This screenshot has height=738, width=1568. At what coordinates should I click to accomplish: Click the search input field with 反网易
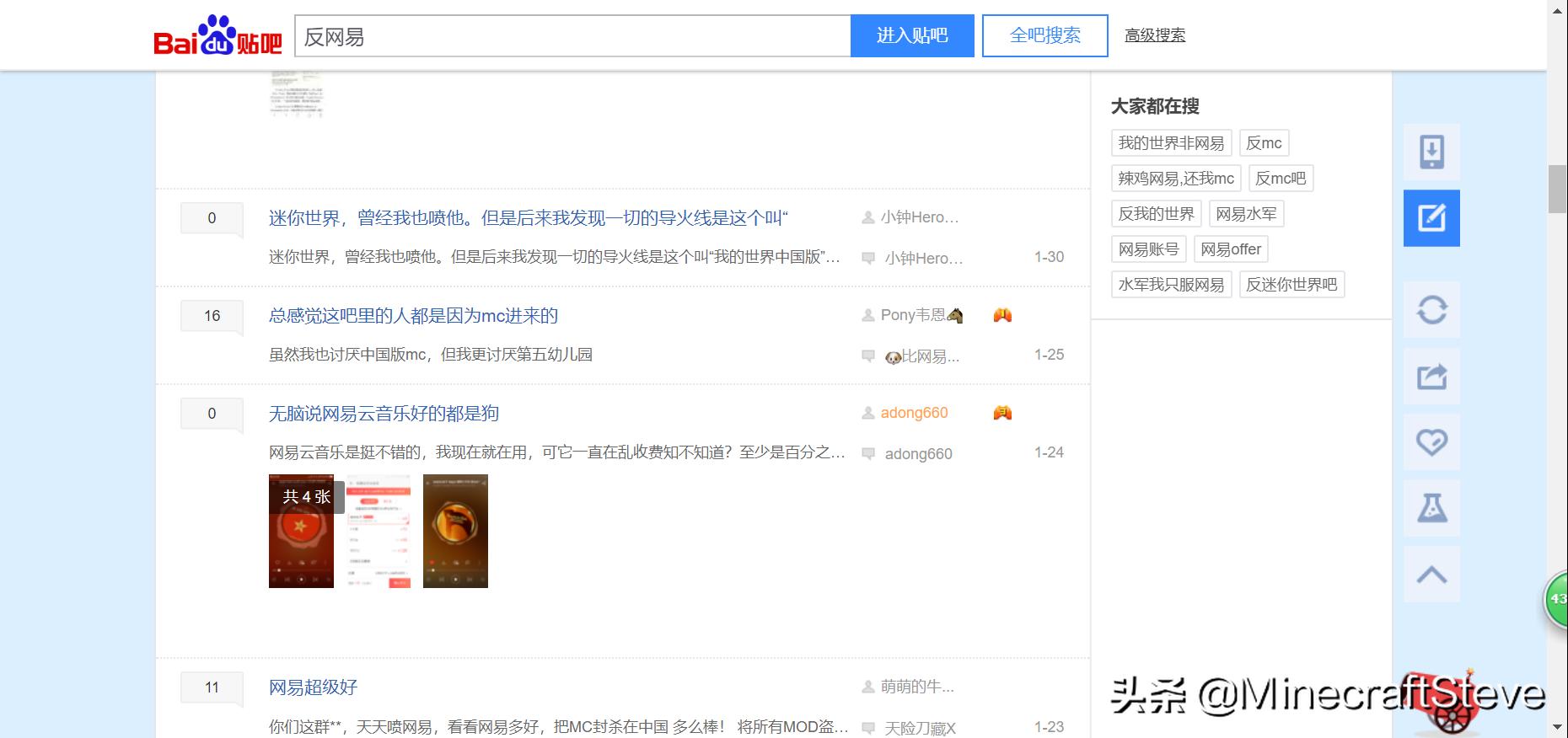(x=572, y=35)
